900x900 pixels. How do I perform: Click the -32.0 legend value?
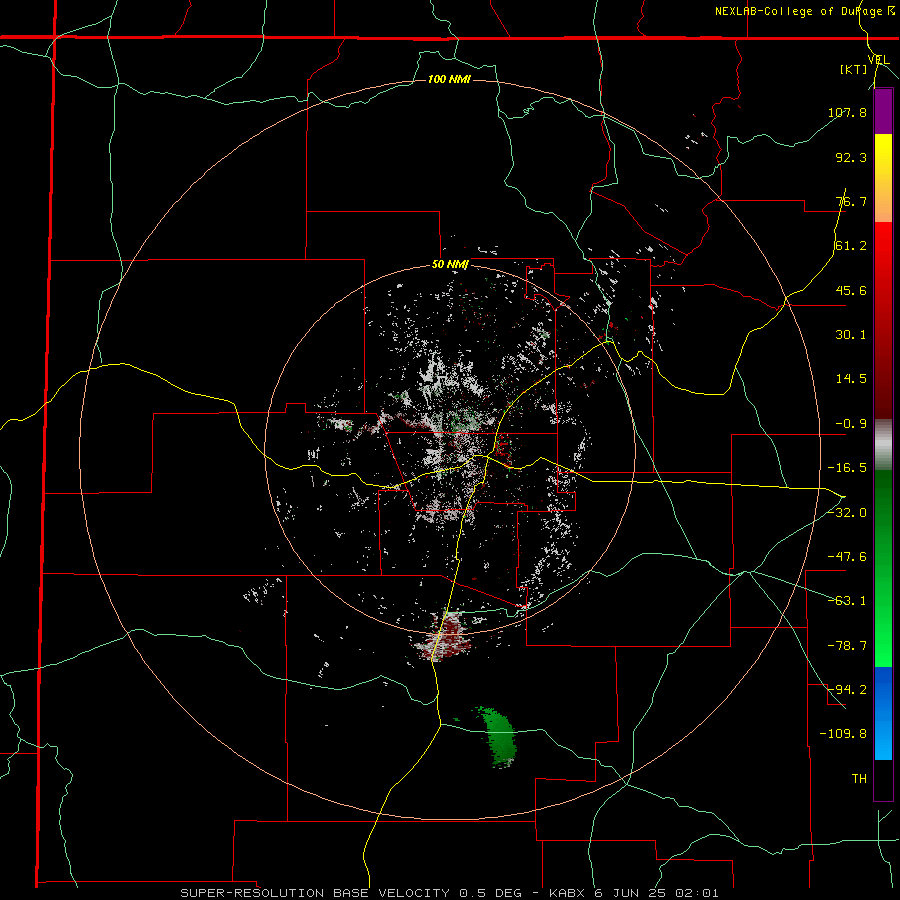pos(847,513)
